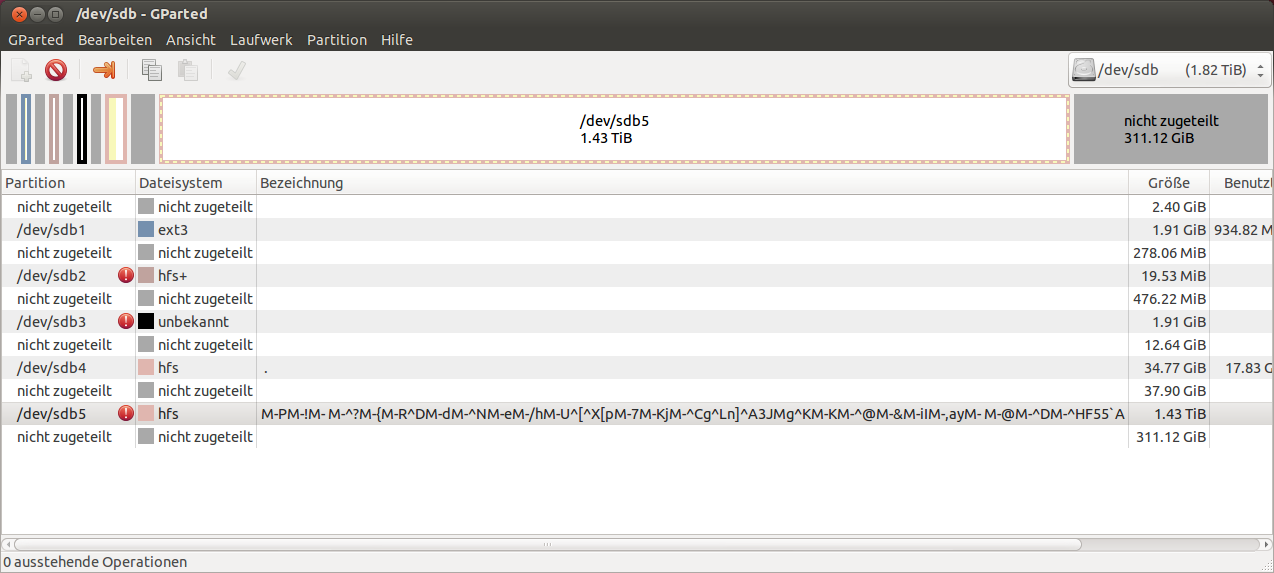Click the Copy partition toolbar icon
The image size is (1274, 573).
coord(152,70)
